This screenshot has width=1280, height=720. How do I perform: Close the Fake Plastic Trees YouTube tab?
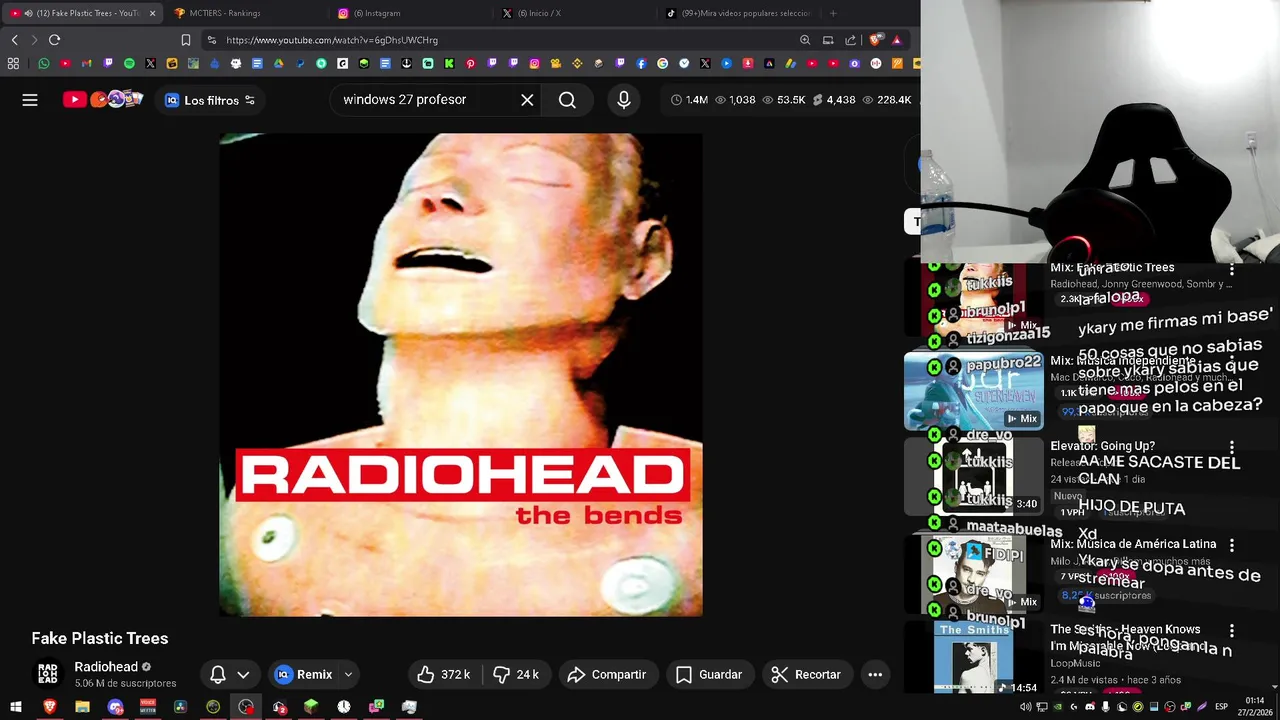tap(152, 13)
